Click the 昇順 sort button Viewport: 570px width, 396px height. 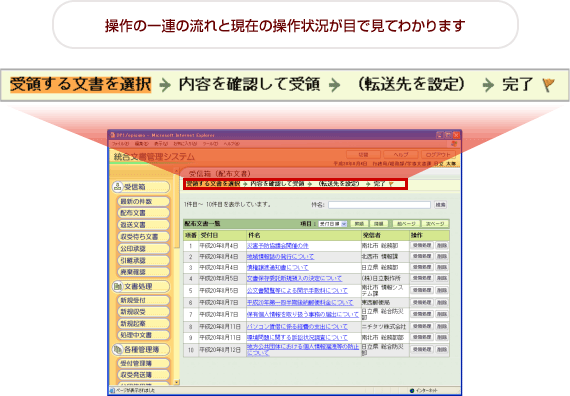(x=359, y=224)
